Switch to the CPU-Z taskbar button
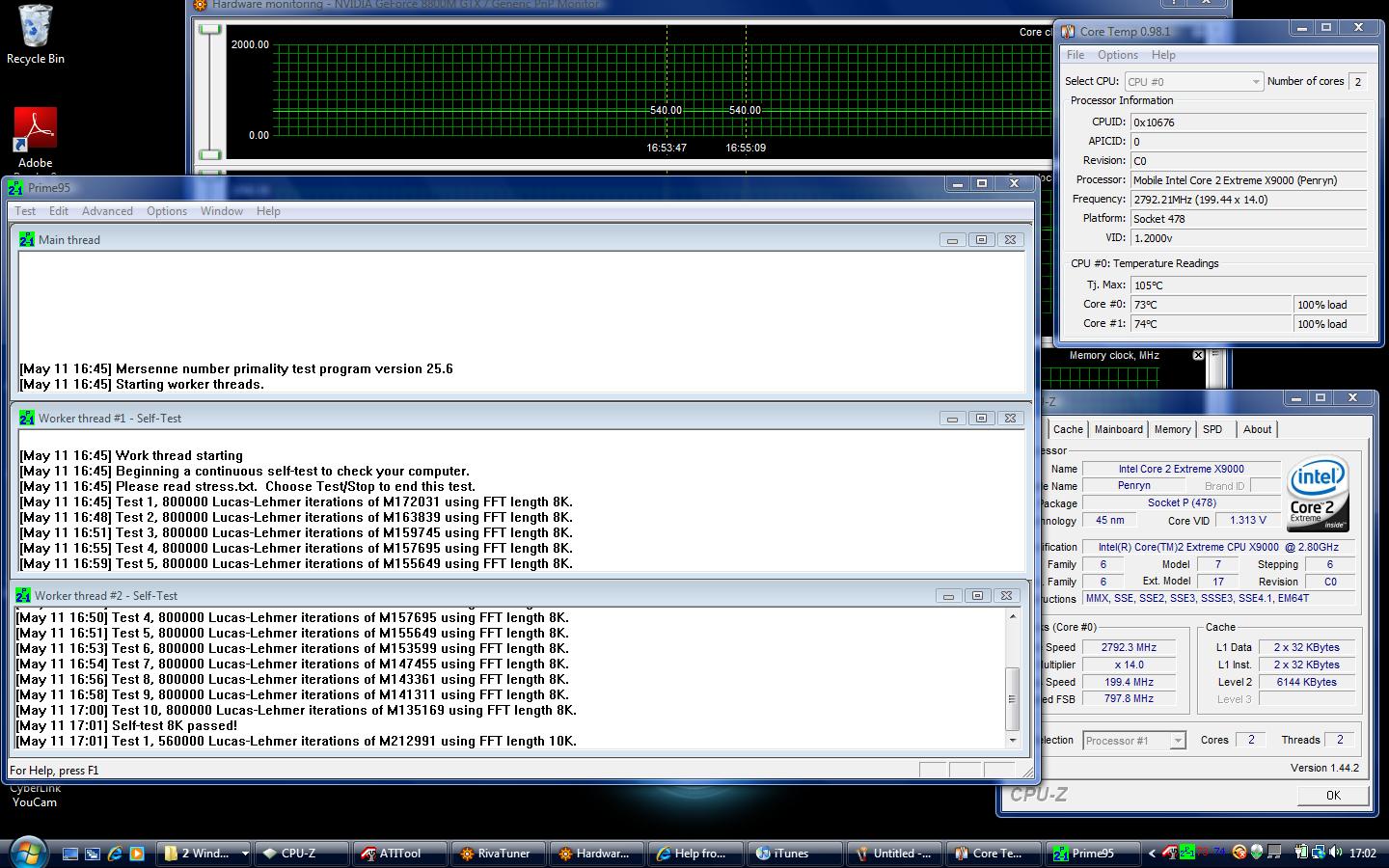 point(301,854)
